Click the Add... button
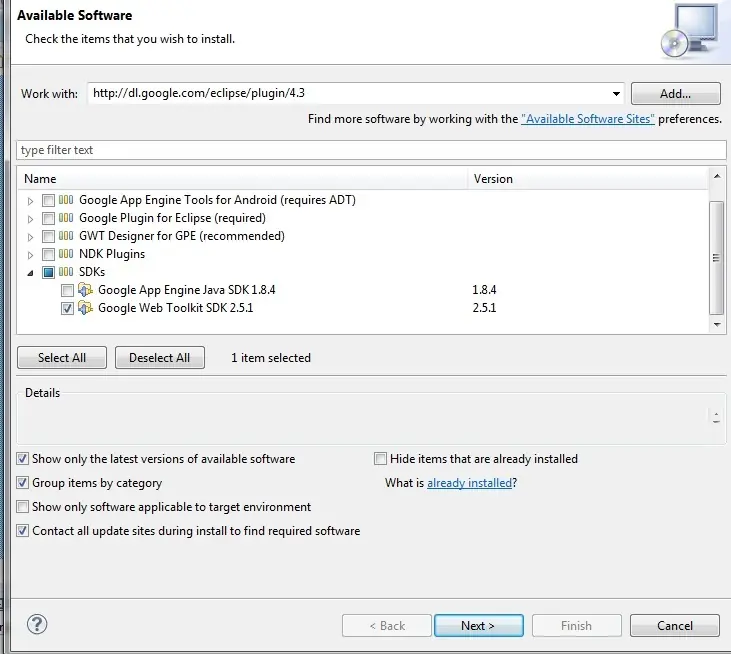731x654 pixels. [675, 94]
